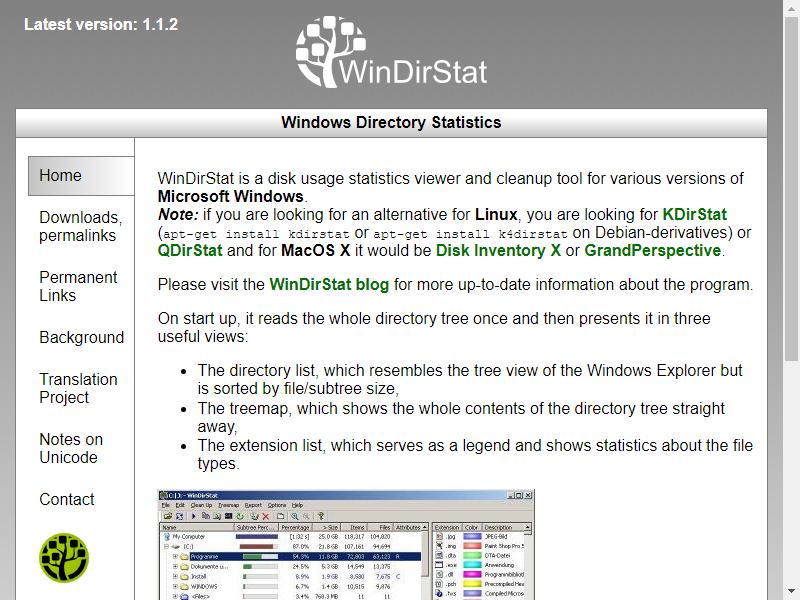Screen dimensions: 800x600
Task: Open the Background page
Action: pos(82,337)
